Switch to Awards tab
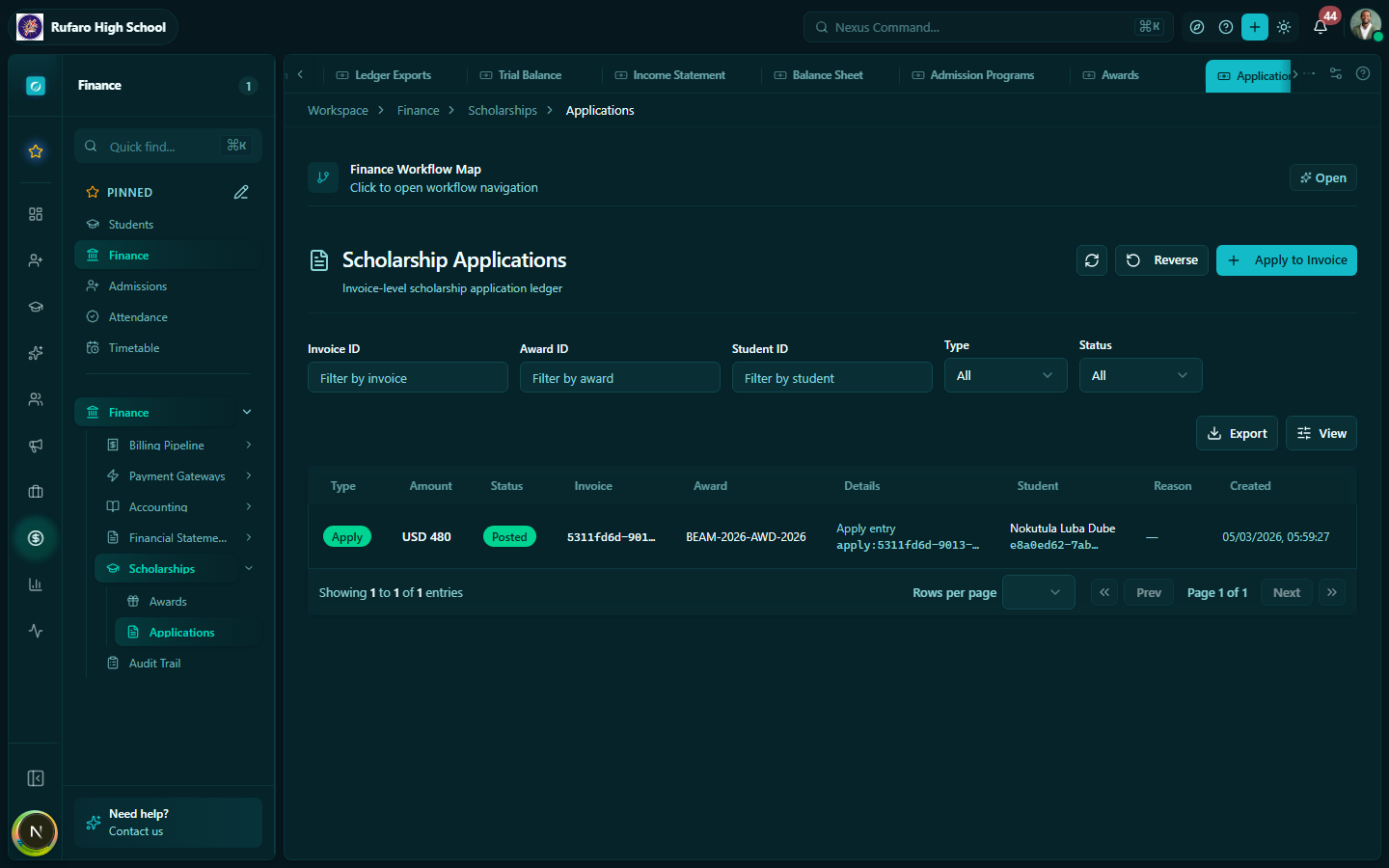This screenshot has height=868, width=1389. [1111, 75]
